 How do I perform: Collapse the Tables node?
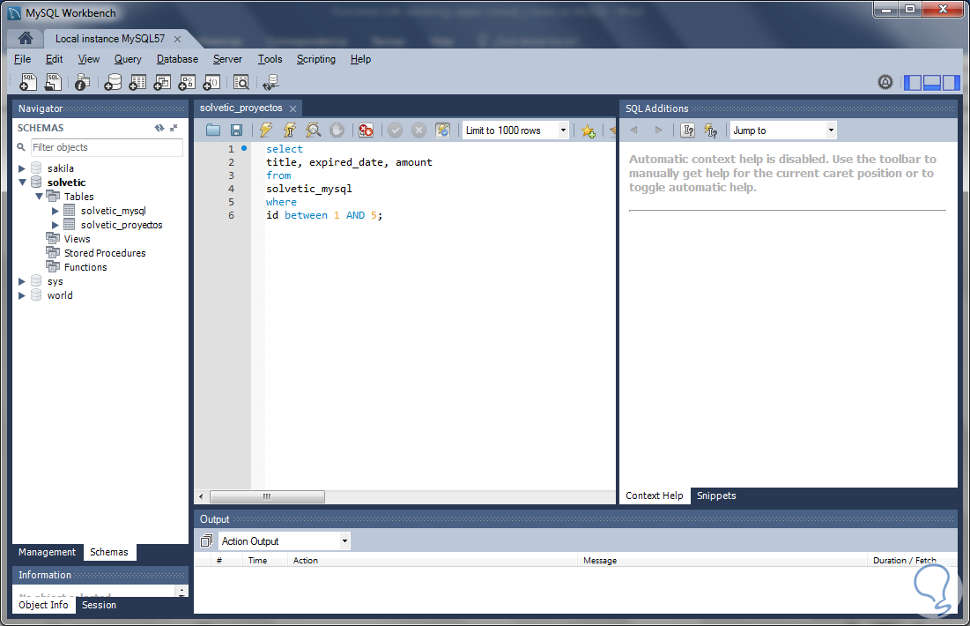click(38, 197)
